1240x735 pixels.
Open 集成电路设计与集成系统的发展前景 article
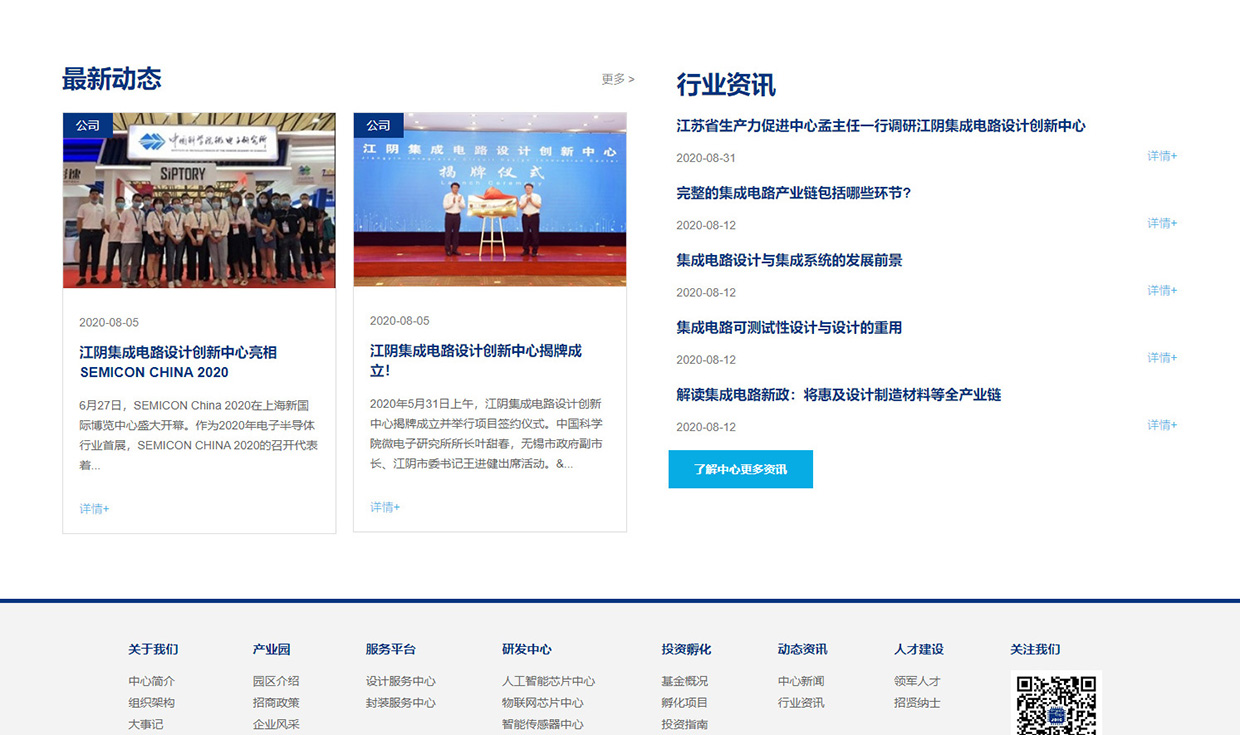(x=789, y=260)
